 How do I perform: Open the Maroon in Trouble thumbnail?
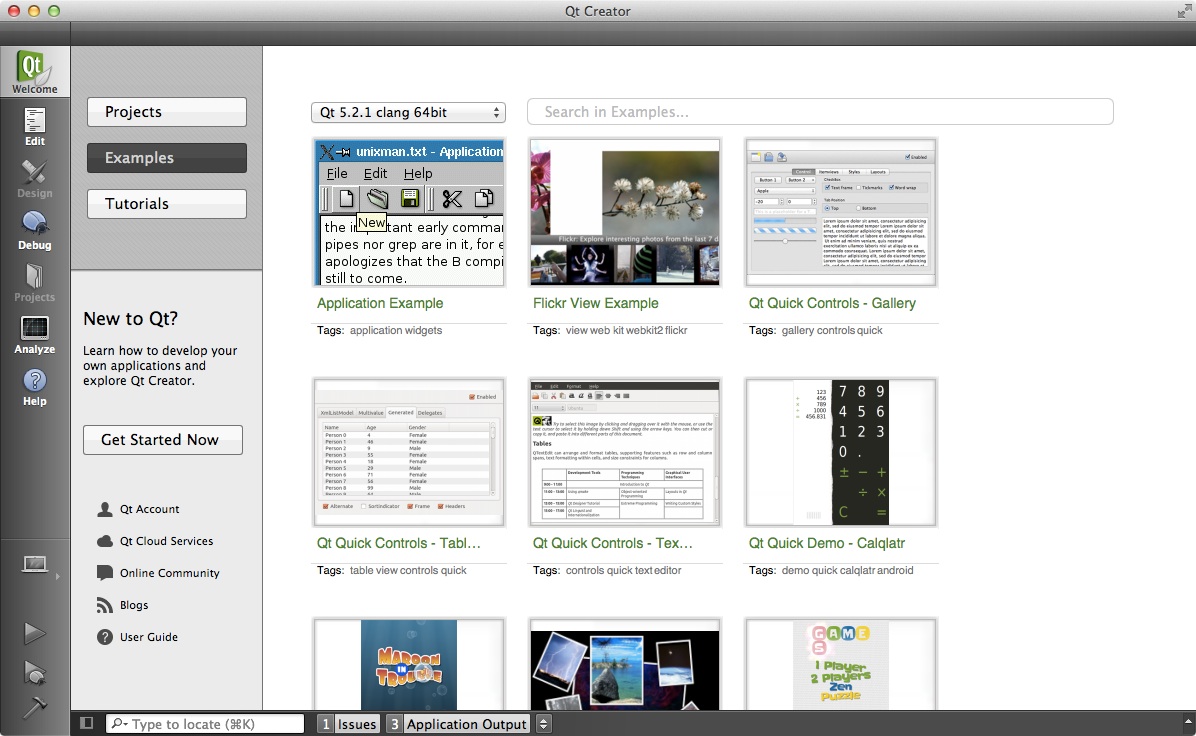409,664
